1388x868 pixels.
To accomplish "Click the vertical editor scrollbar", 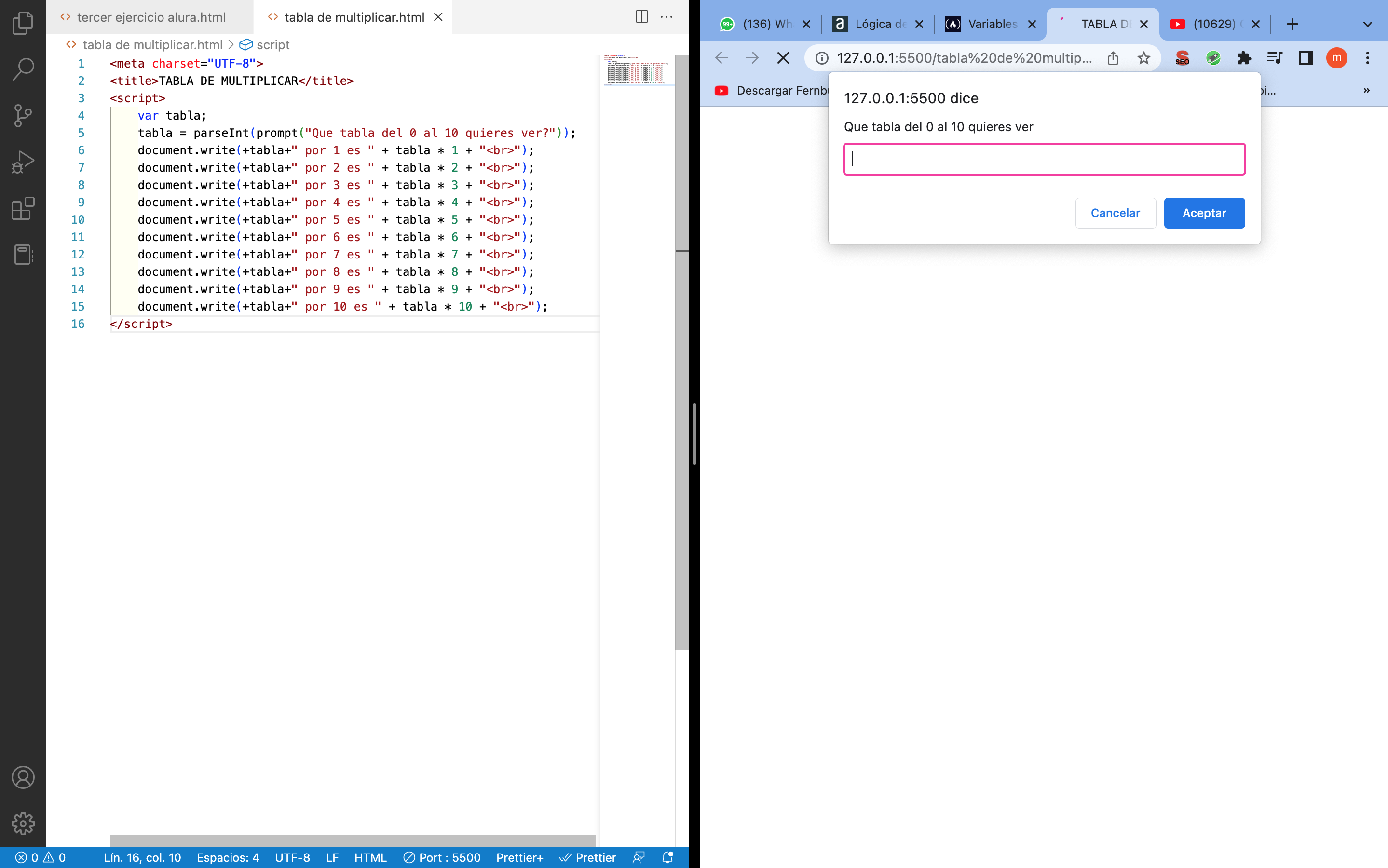I will coord(681,353).
